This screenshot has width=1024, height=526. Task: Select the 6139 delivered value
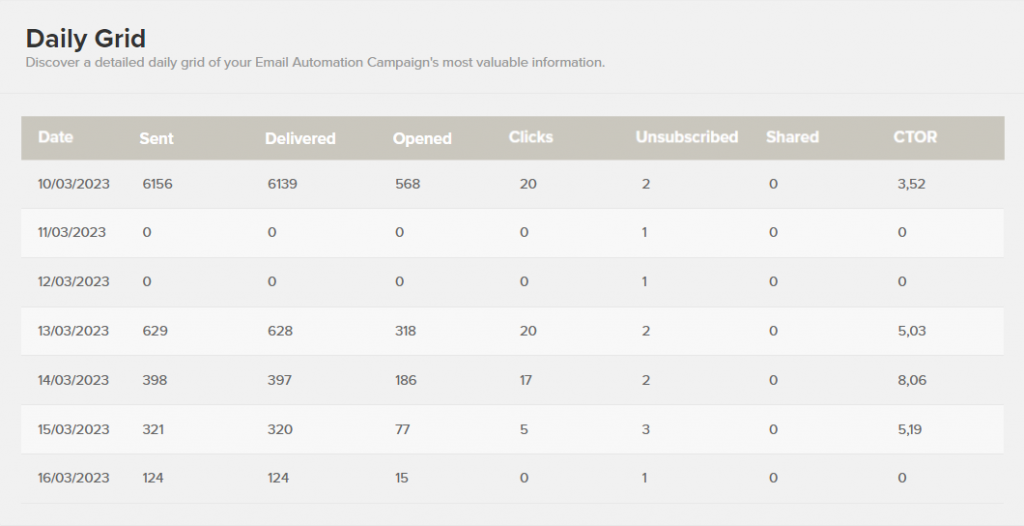click(282, 184)
